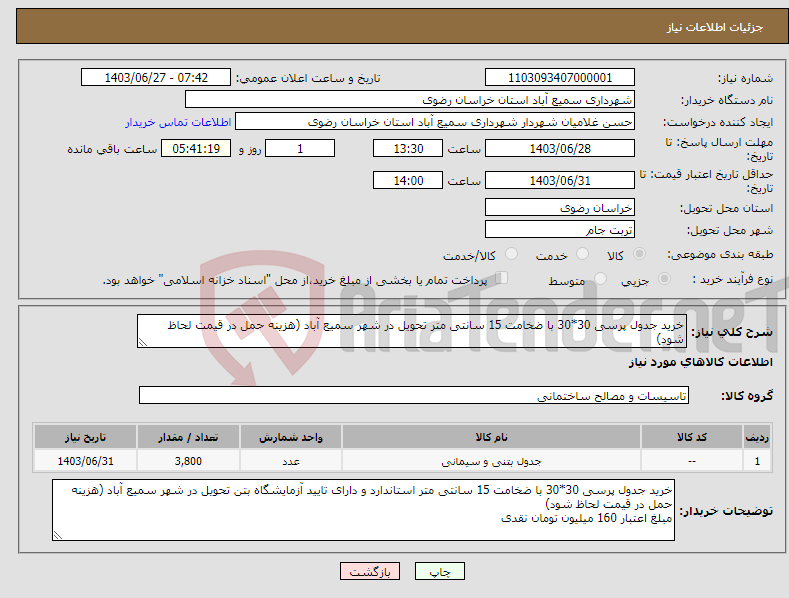Click the delivery province field خراسان رضوی
This screenshot has height=598, width=789.
point(560,207)
